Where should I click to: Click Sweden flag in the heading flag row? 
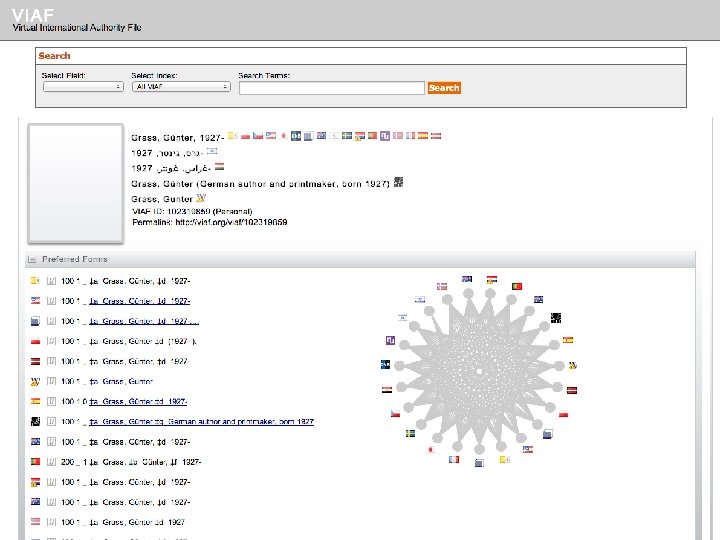(347, 135)
